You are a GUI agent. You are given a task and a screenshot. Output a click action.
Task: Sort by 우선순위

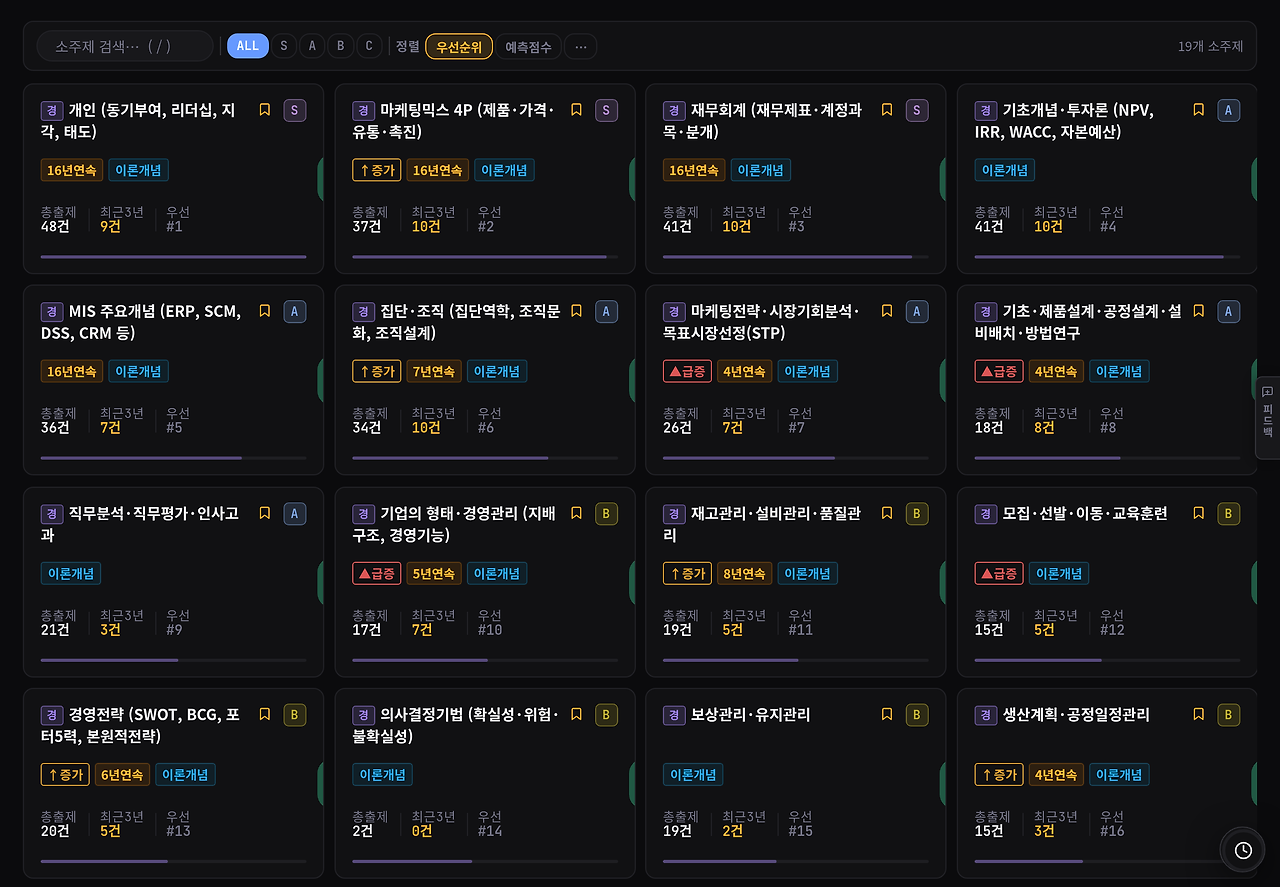pyautogui.click(x=459, y=47)
